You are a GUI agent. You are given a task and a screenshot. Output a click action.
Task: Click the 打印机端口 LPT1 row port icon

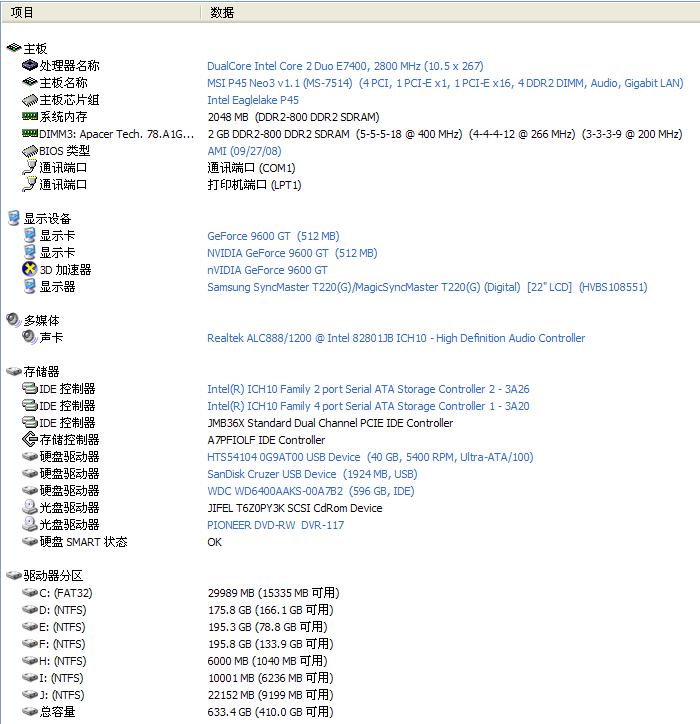coord(30,184)
